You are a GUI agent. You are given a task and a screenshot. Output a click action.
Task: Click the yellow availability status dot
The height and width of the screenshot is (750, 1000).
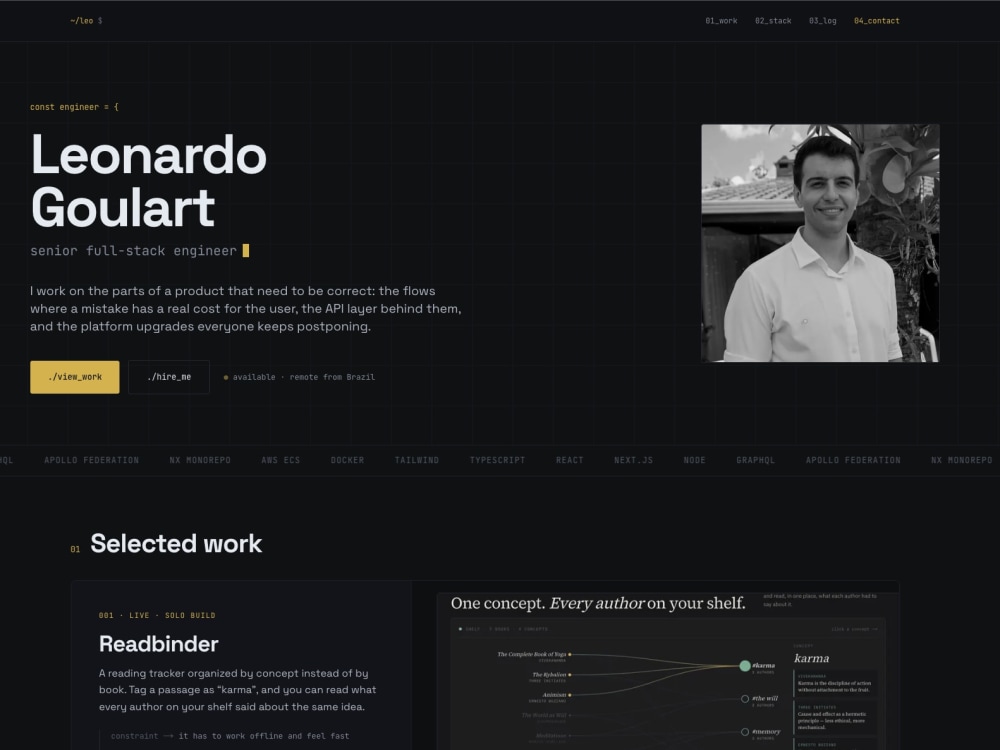pos(226,378)
